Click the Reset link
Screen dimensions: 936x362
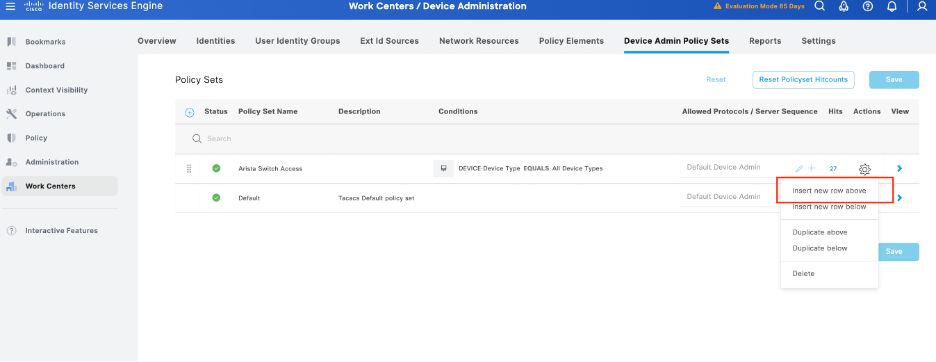pyautogui.click(x=716, y=79)
